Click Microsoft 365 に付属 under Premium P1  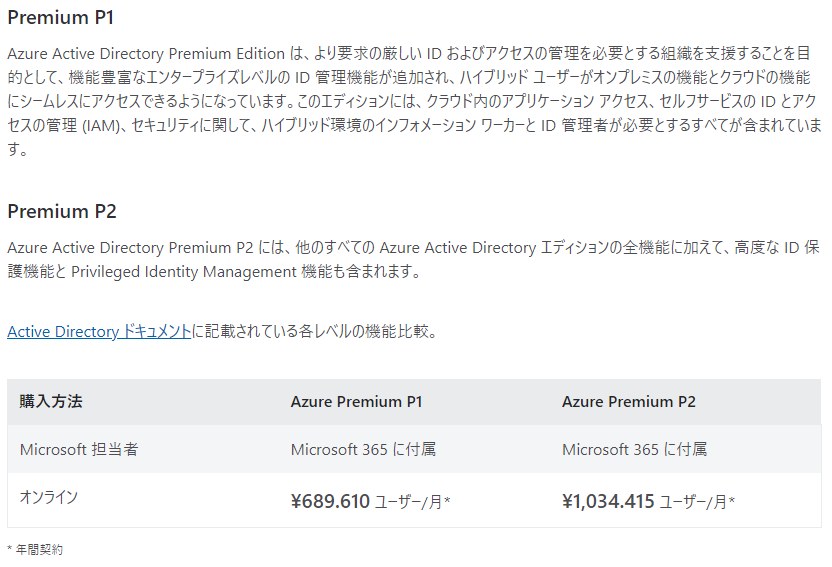[x=363, y=449]
